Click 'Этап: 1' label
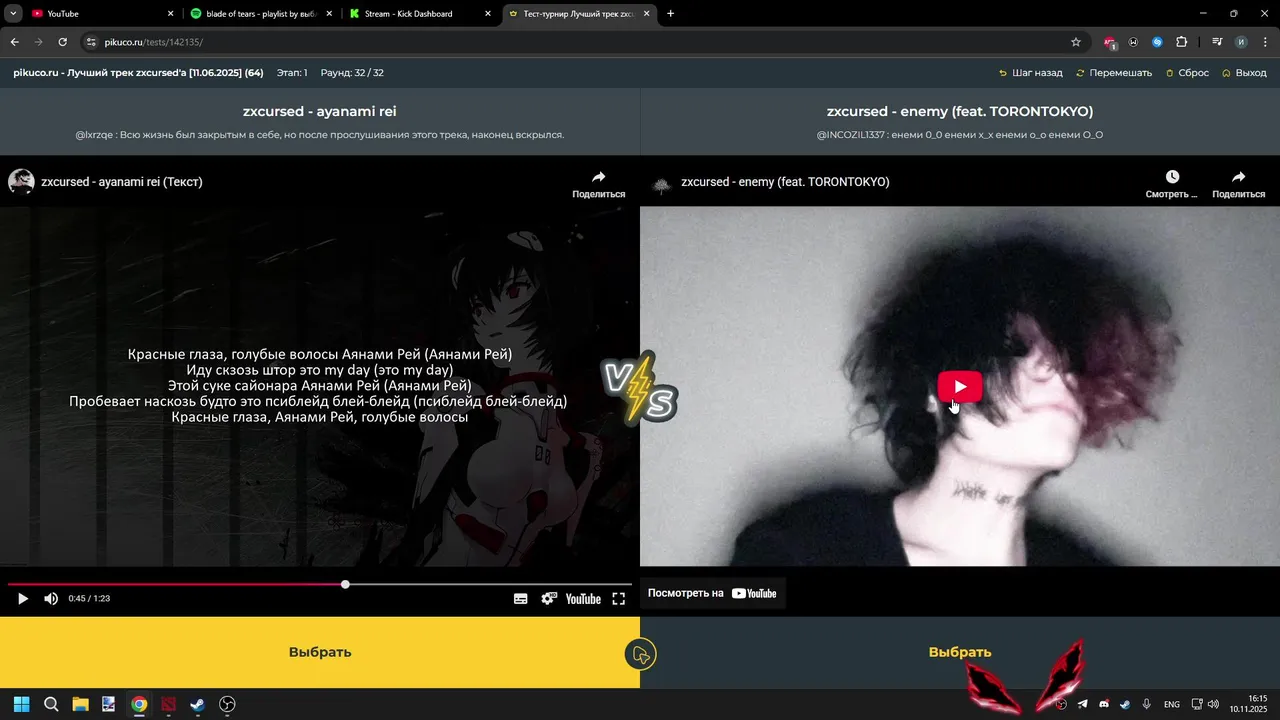This screenshot has width=1280, height=720. 292,73
